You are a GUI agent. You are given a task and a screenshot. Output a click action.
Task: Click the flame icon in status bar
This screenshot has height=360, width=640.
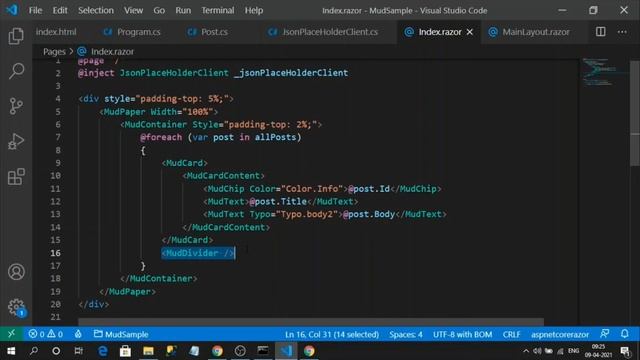pyautogui.click(x=78, y=334)
